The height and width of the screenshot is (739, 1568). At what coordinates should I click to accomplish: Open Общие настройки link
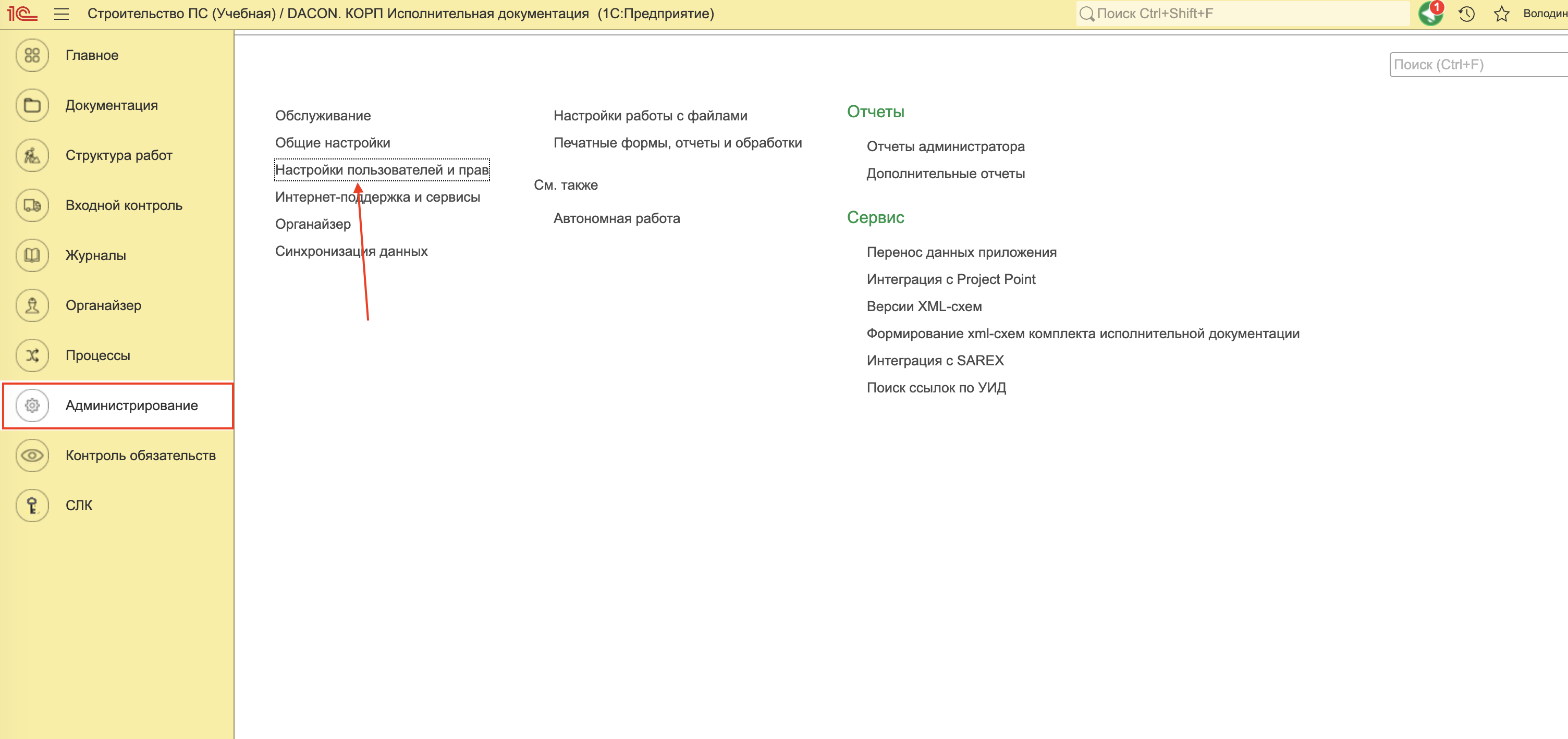[333, 143]
